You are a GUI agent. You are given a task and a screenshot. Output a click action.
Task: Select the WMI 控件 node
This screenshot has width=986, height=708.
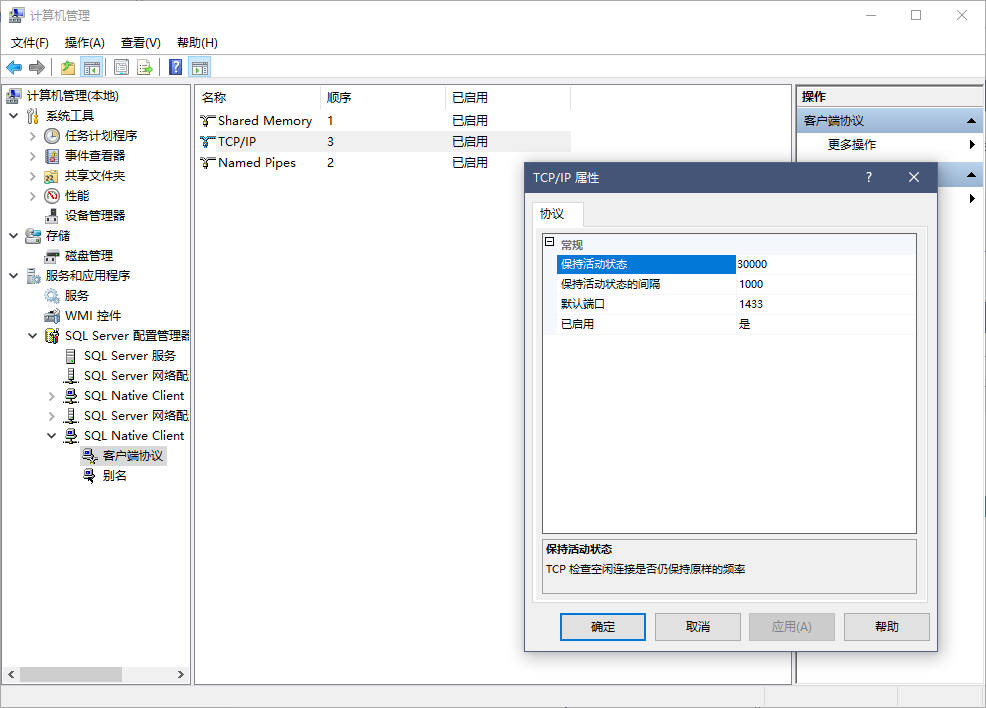click(x=93, y=315)
